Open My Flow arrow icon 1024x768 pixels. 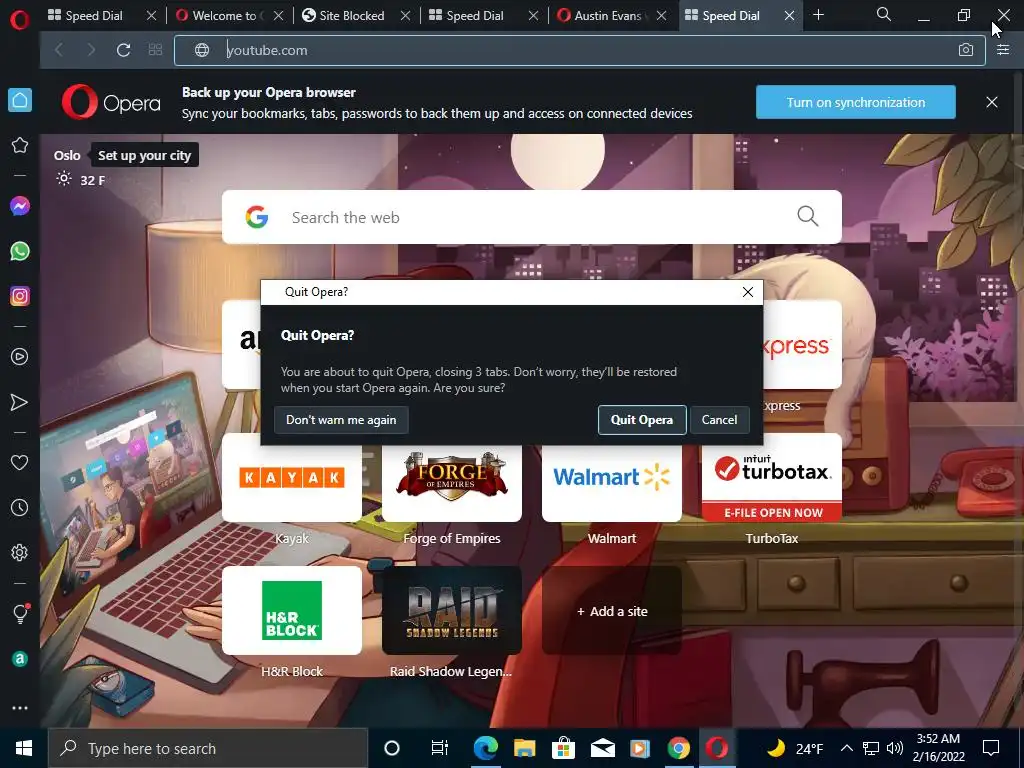(x=20, y=402)
